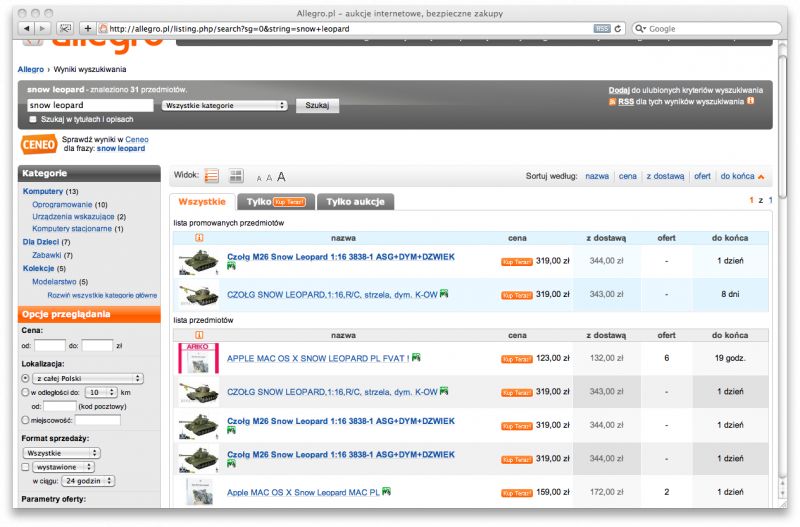Open Ceneo snow leopard phrase link
The width and height of the screenshot is (800, 527).
(x=121, y=148)
